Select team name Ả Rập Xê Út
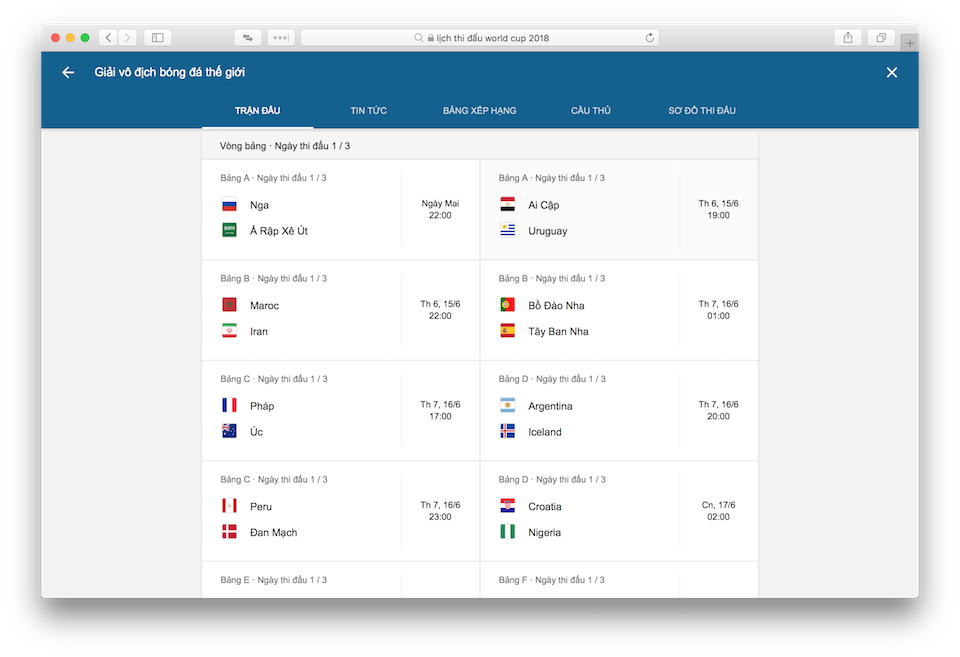The width and height of the screenshot is (960, 657). [279, 231]
